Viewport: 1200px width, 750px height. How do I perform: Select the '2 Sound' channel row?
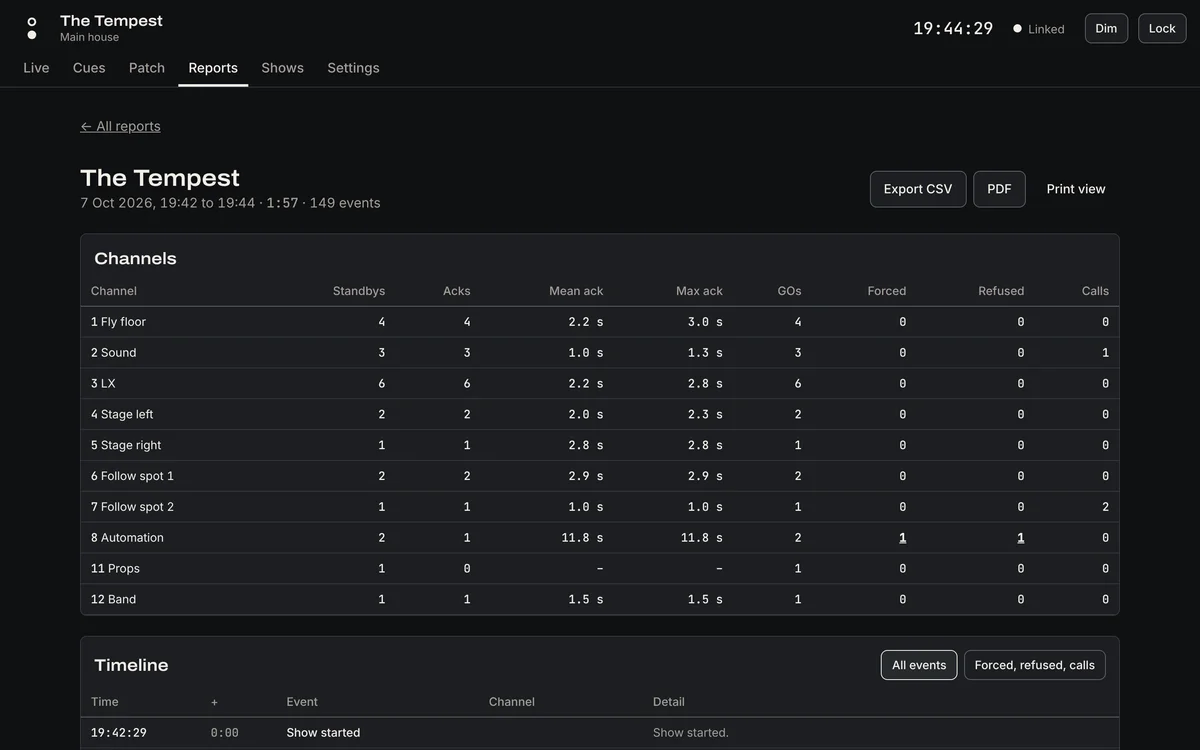click(600, 353)
